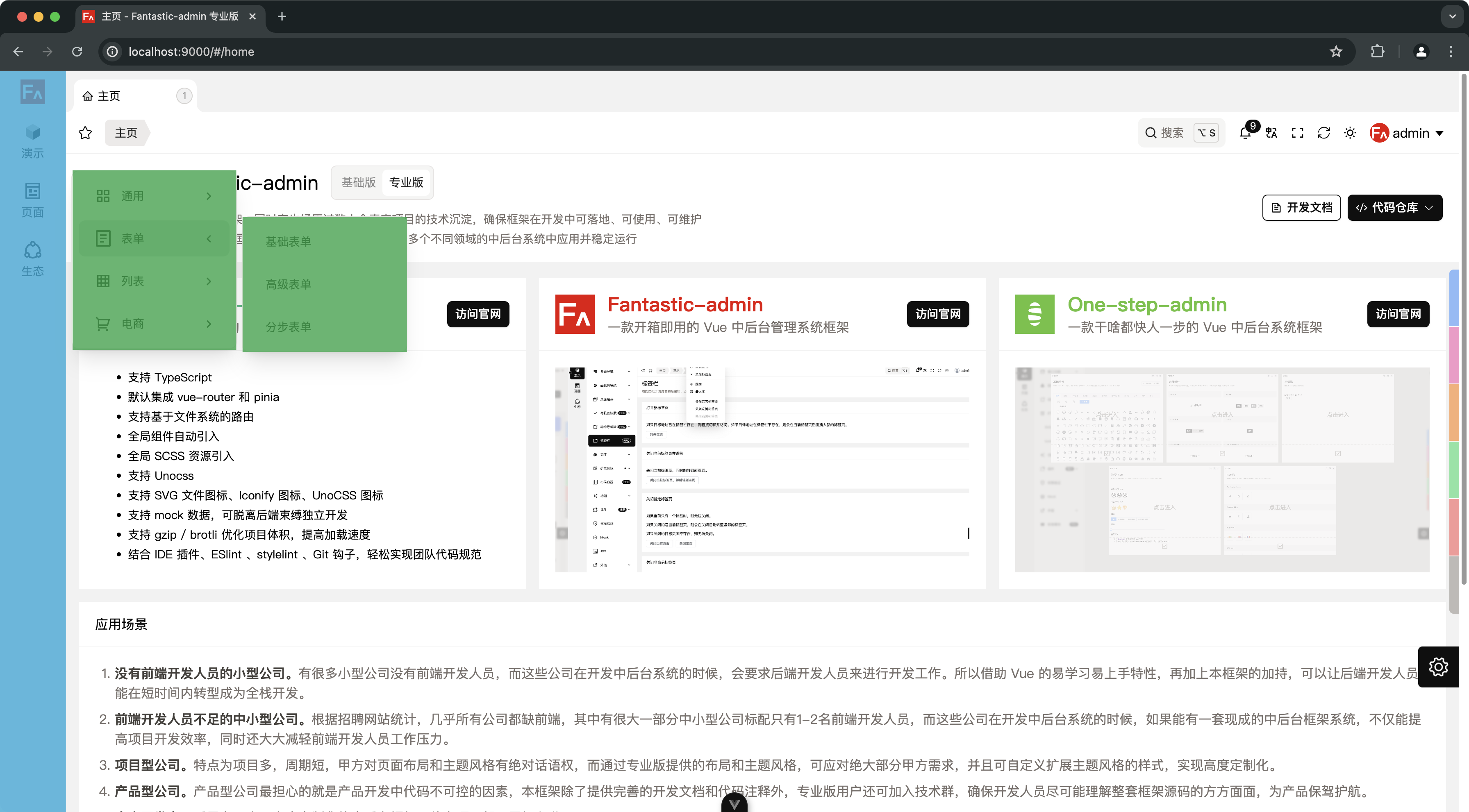
Task: Toggle light/dark theme sun icon
Action: (1350, 133)
